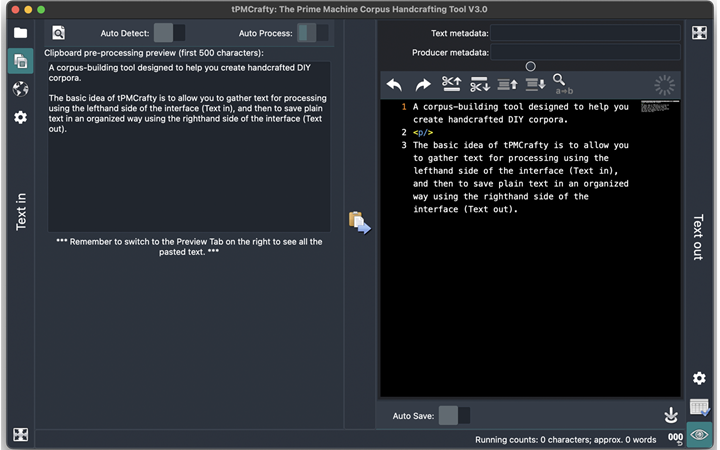Click the spinner progress indicator in editor toolbar
This screenshot has height=450, width=720.
pos(664,85)
